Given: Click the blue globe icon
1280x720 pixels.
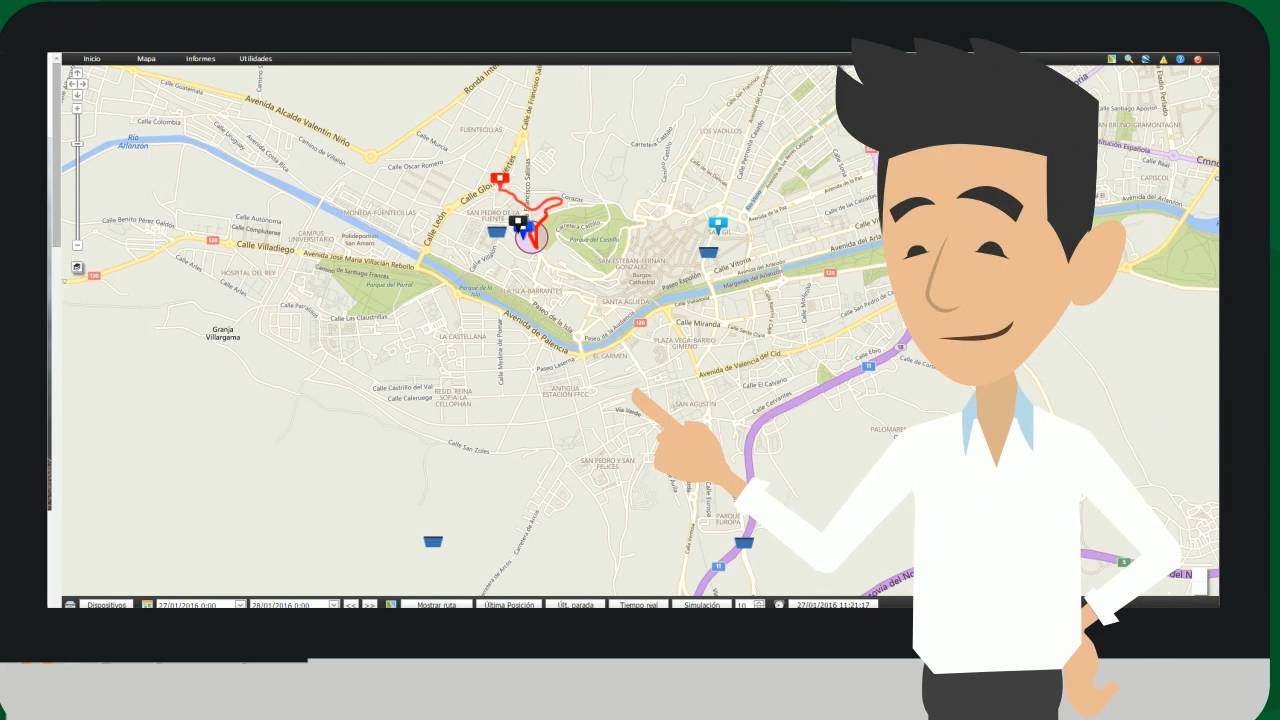Looking at the screenshot, I should [x=1146, y=59].
